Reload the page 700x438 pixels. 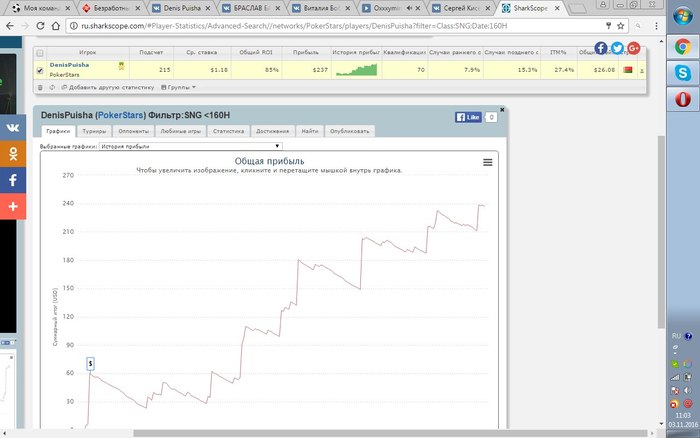[x=40, y=26]
